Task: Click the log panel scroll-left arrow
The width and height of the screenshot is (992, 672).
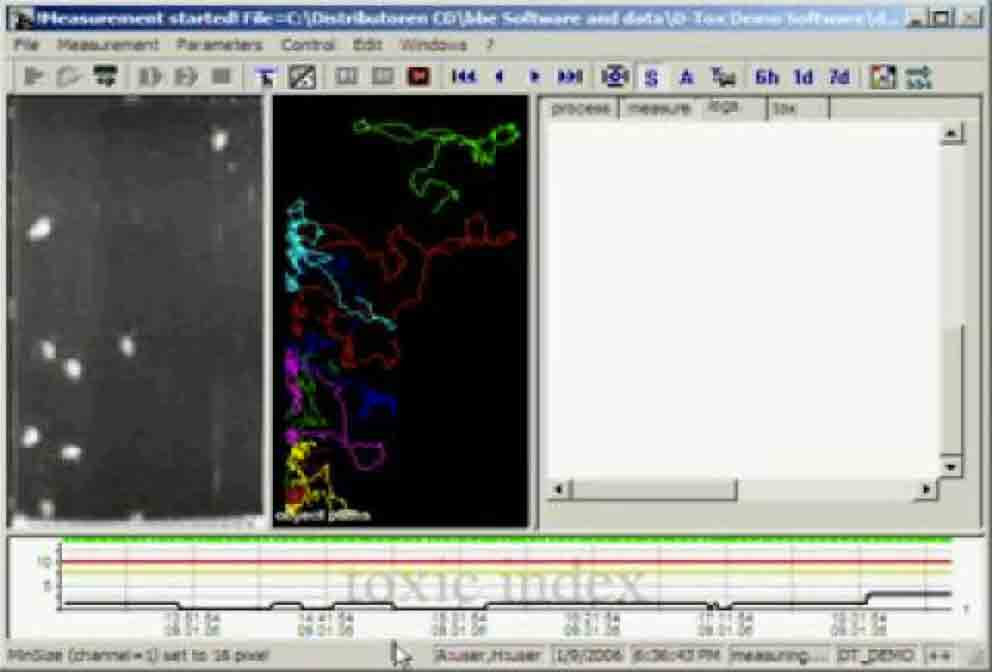Action: pyautogui.click(x=557, y=489)
